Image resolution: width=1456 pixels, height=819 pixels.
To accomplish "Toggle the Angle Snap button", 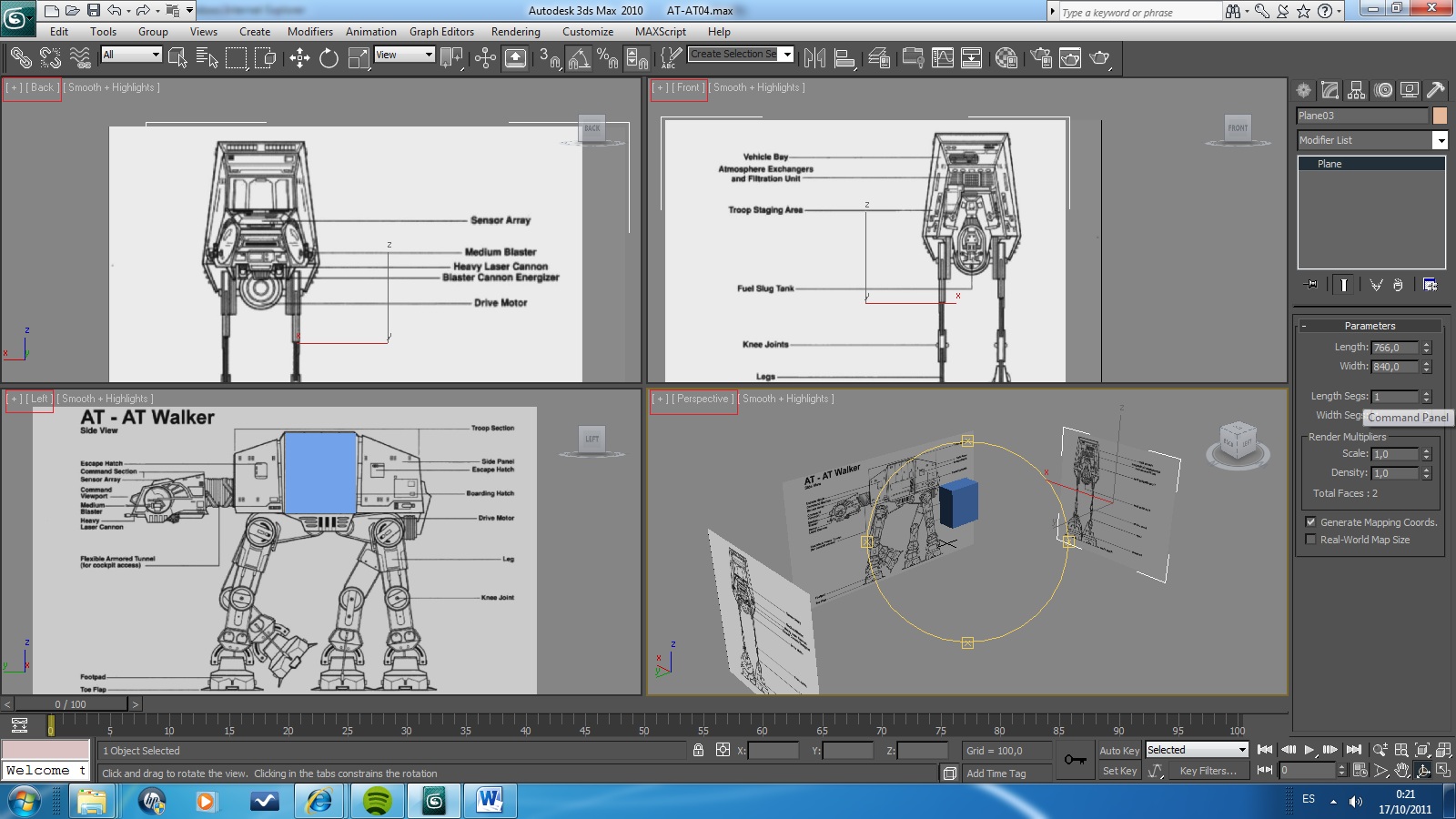I will click(x=579, y=58).
